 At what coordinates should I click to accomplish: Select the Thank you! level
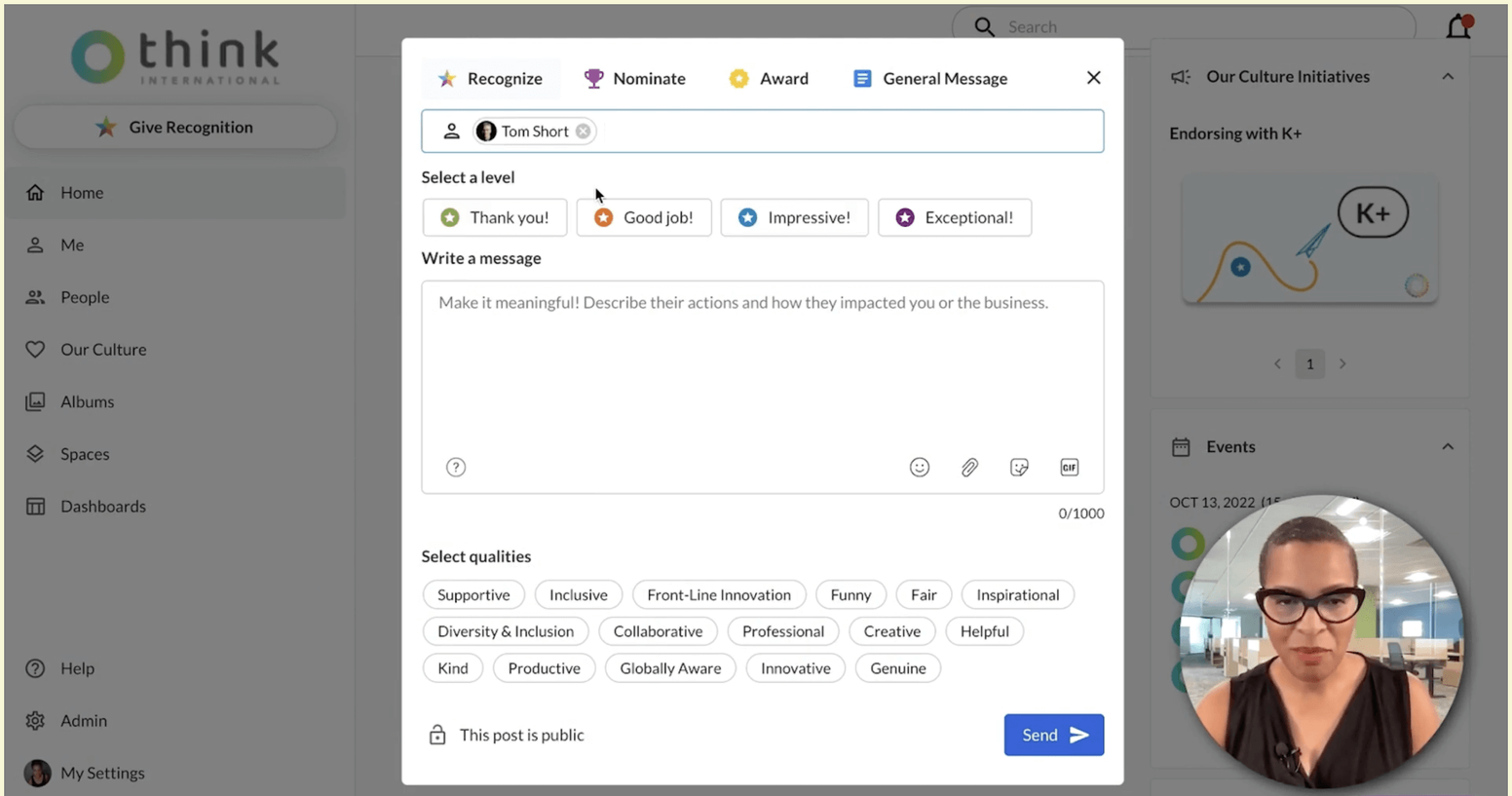point(495,217)
